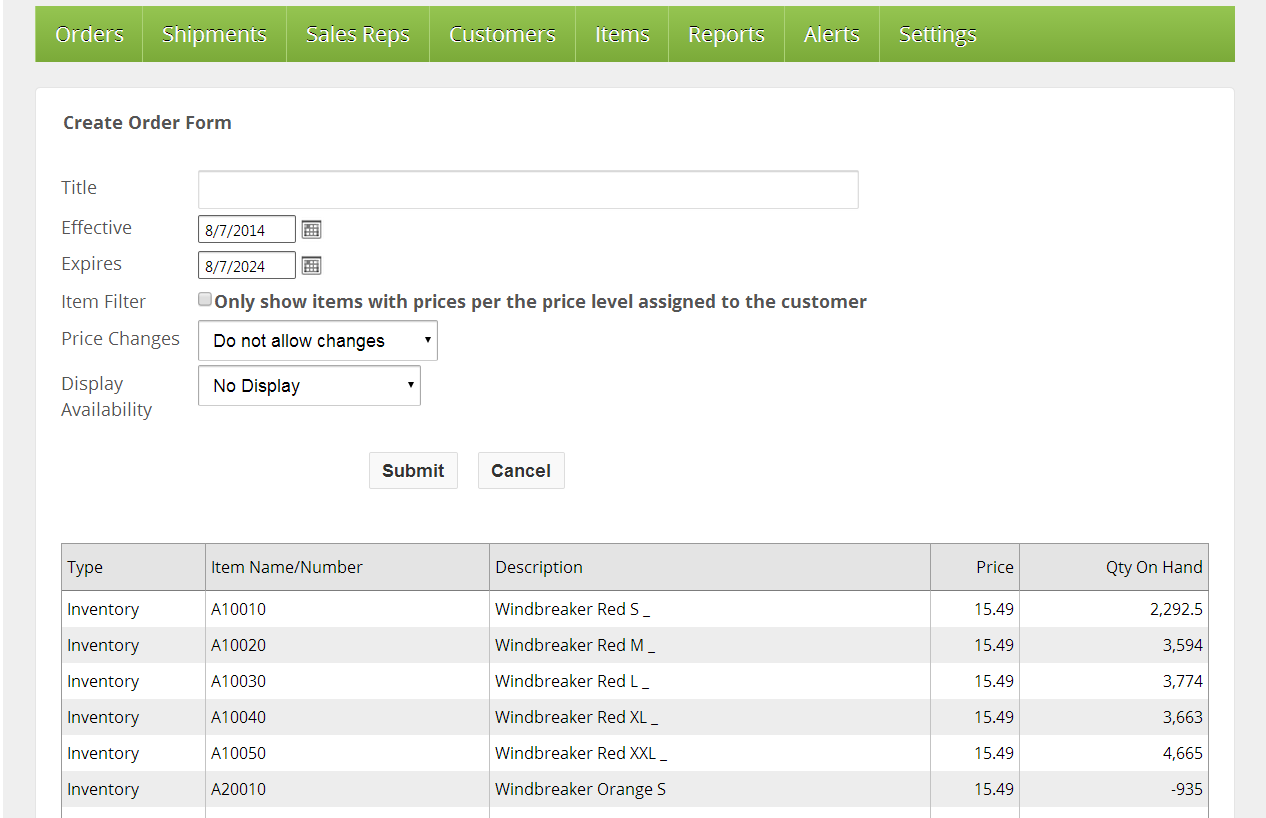Navigate to the Customers menu
The width and height of the screenshot is (1266, 818).
[502, 34]
